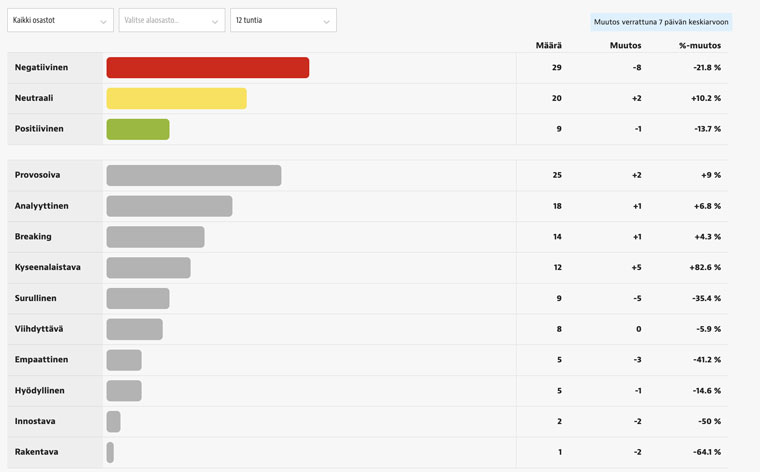Viewport: 760px width, 472px height.
Task: Click the Rakentava row label
Action: point(36,452)
